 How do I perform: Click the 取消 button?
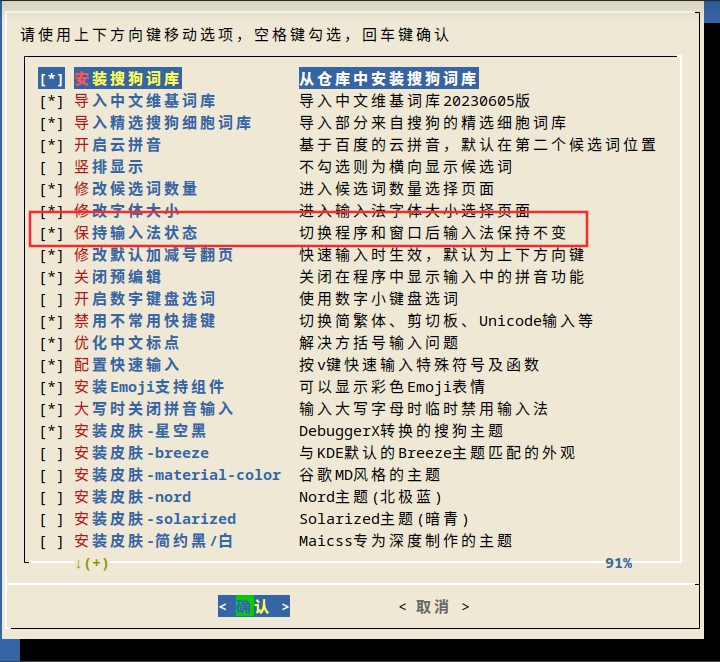[434, 606]
